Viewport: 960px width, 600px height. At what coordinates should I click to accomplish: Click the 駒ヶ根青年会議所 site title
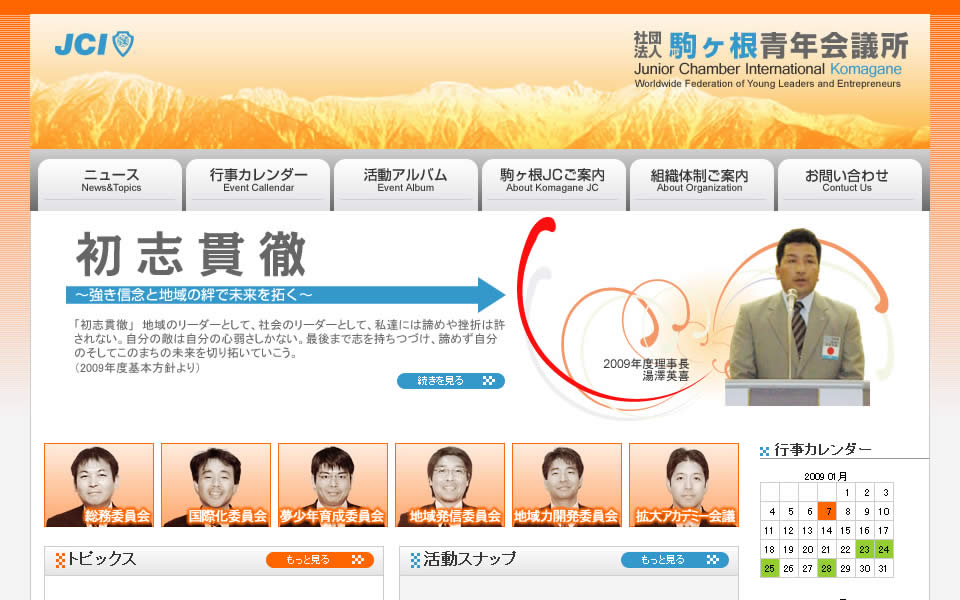[x=771, y=46]
